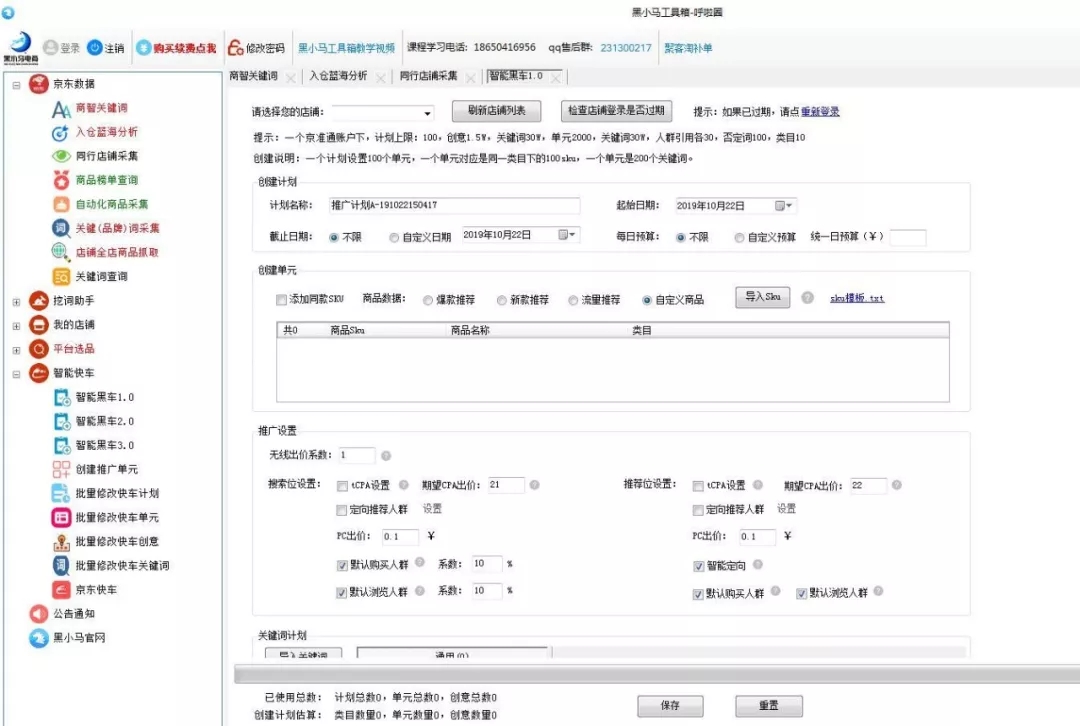
Task: Click the 导入Sku button
Action: [x=762, y=297]
